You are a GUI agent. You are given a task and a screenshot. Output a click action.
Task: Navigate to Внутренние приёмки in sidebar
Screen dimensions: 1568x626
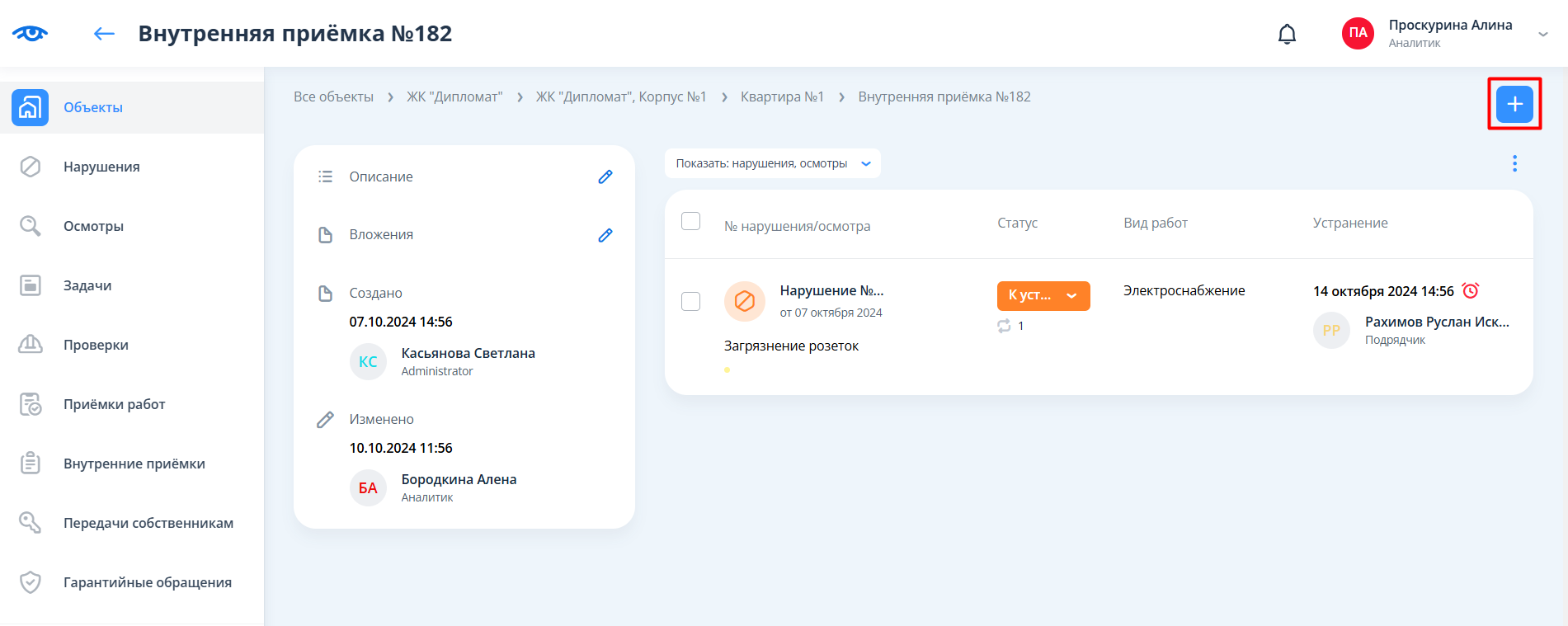pos(134,464)
